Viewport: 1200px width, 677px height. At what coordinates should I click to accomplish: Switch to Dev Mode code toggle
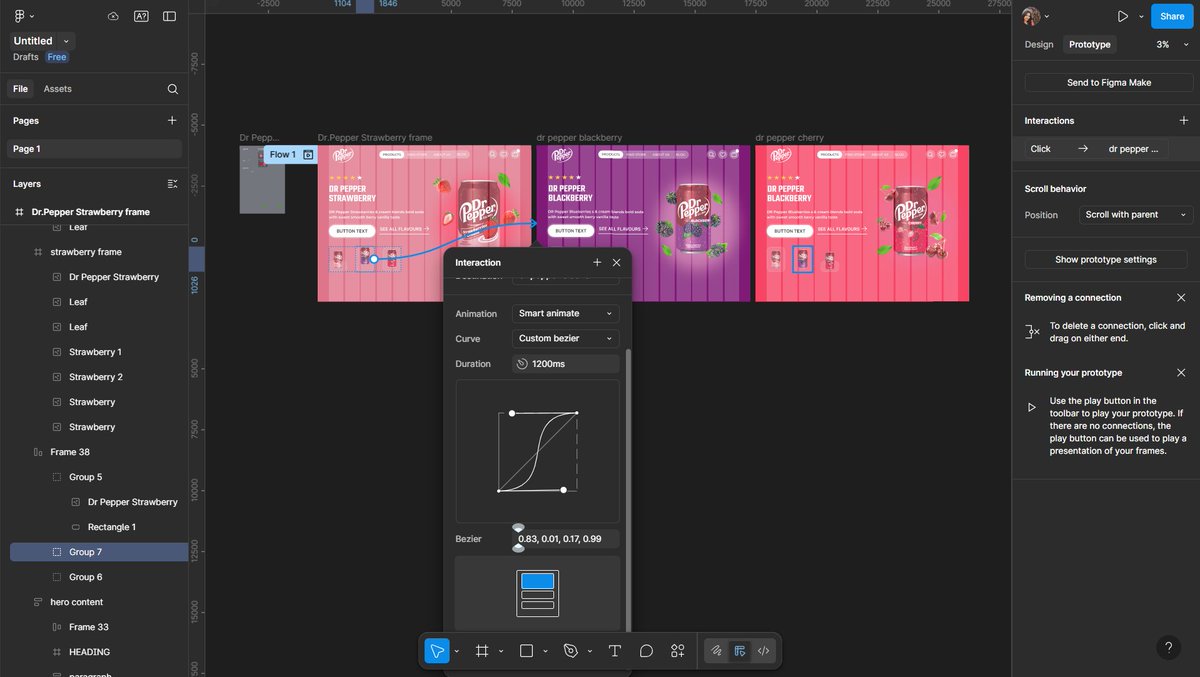[x=763, y=651]
